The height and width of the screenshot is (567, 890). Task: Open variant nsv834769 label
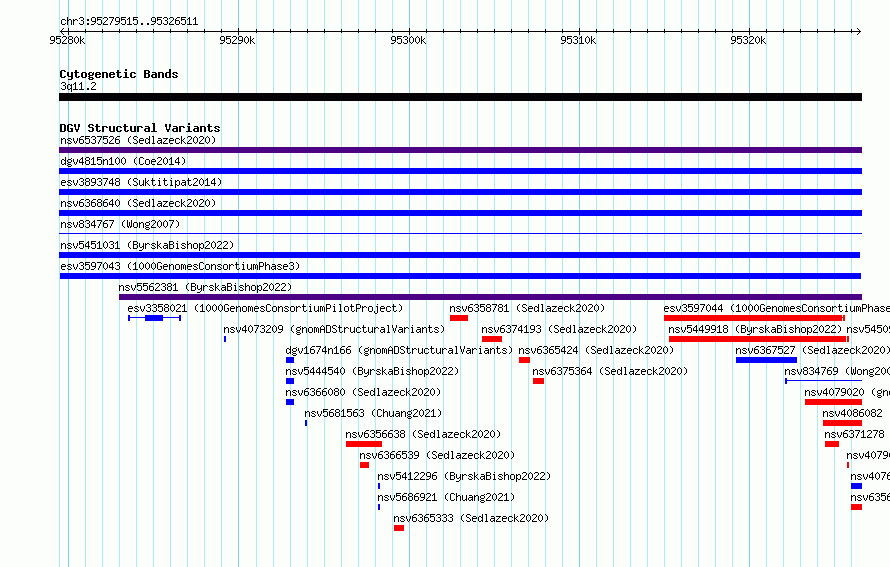click(x=837, y=371)
